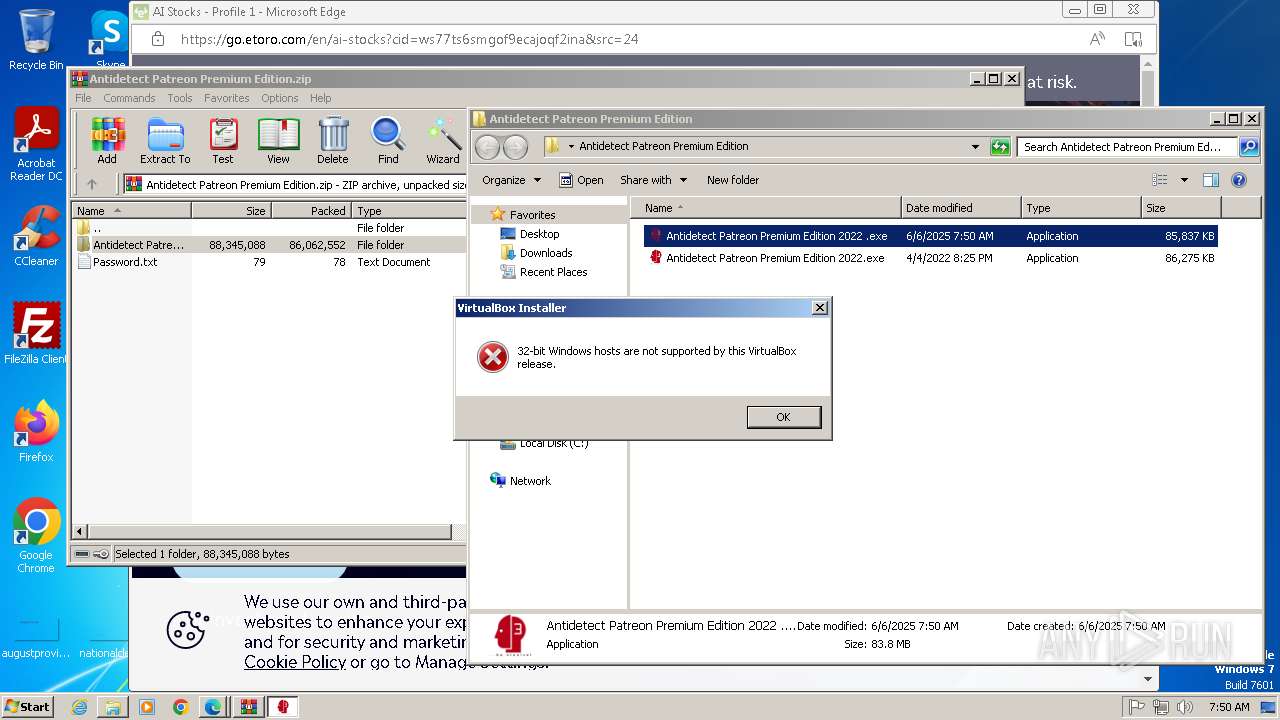Open the CCleaner desktop icon

click(x=36, y=236)
